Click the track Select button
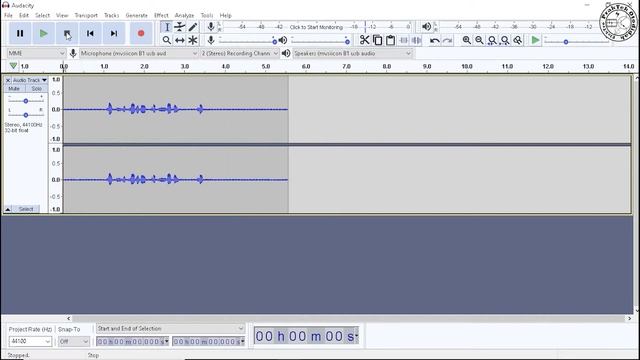 pos(26,209)
